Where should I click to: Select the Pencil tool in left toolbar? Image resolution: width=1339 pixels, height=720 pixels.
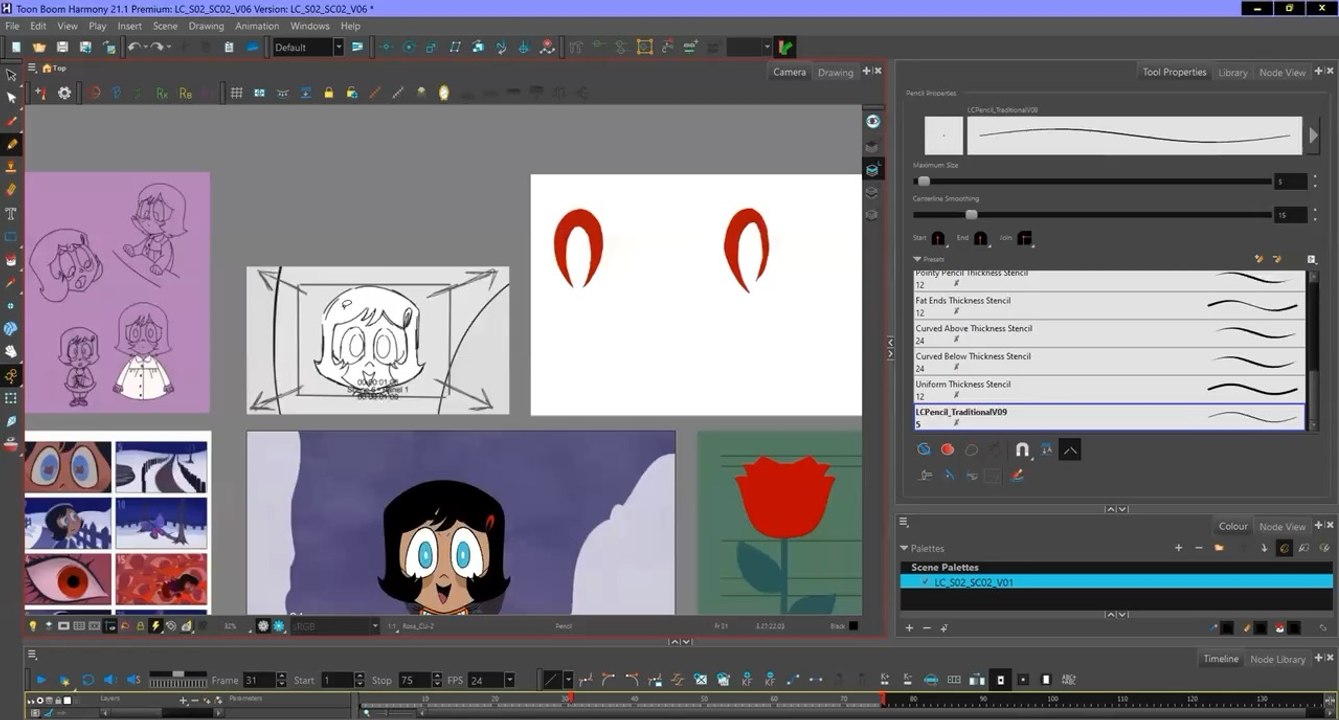point(12,144)
